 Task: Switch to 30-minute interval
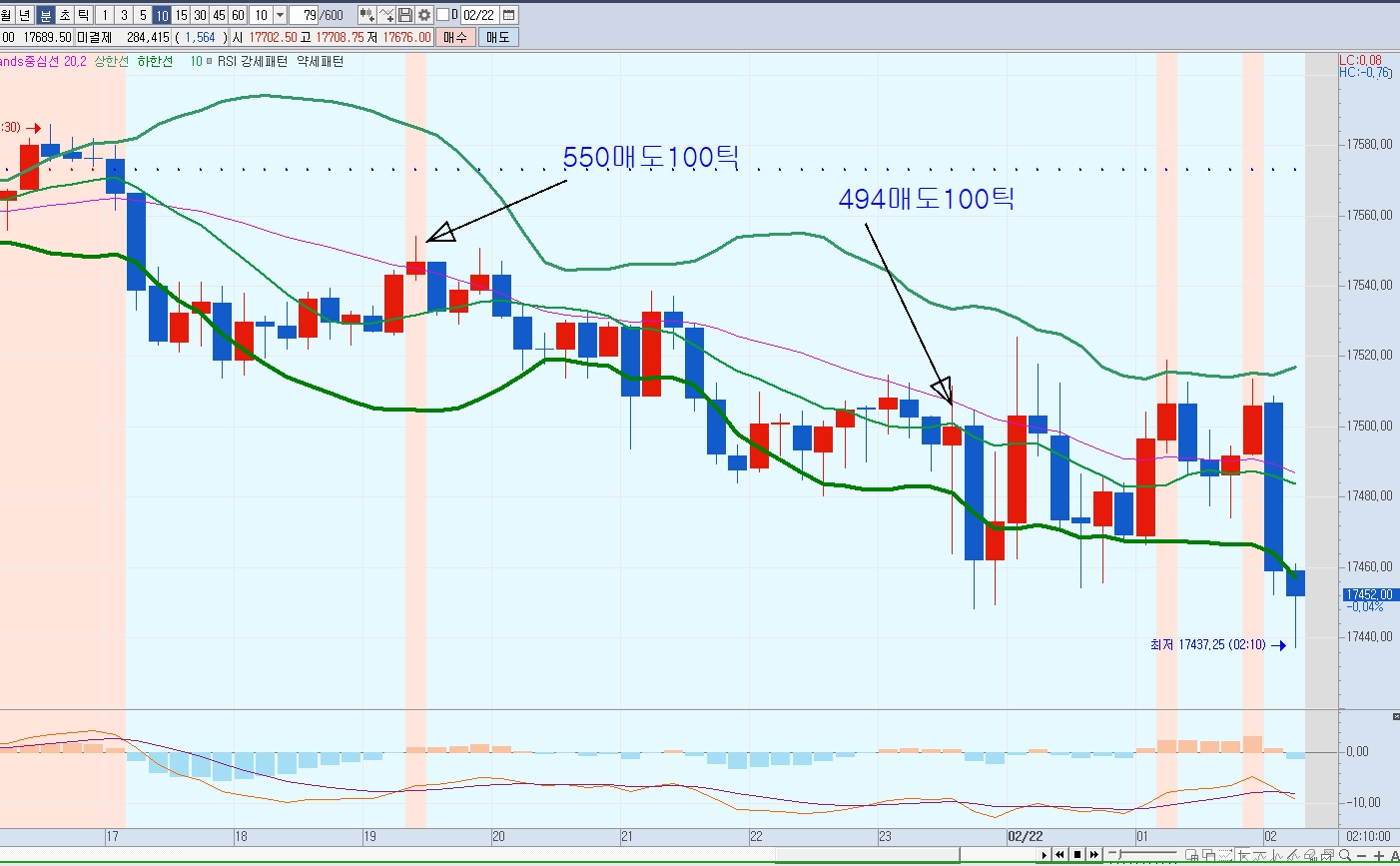coord(200,15)
